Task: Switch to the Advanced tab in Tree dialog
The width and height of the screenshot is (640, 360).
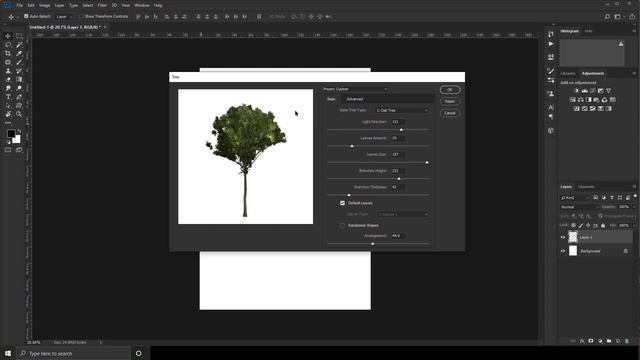Action: point(355,99)
